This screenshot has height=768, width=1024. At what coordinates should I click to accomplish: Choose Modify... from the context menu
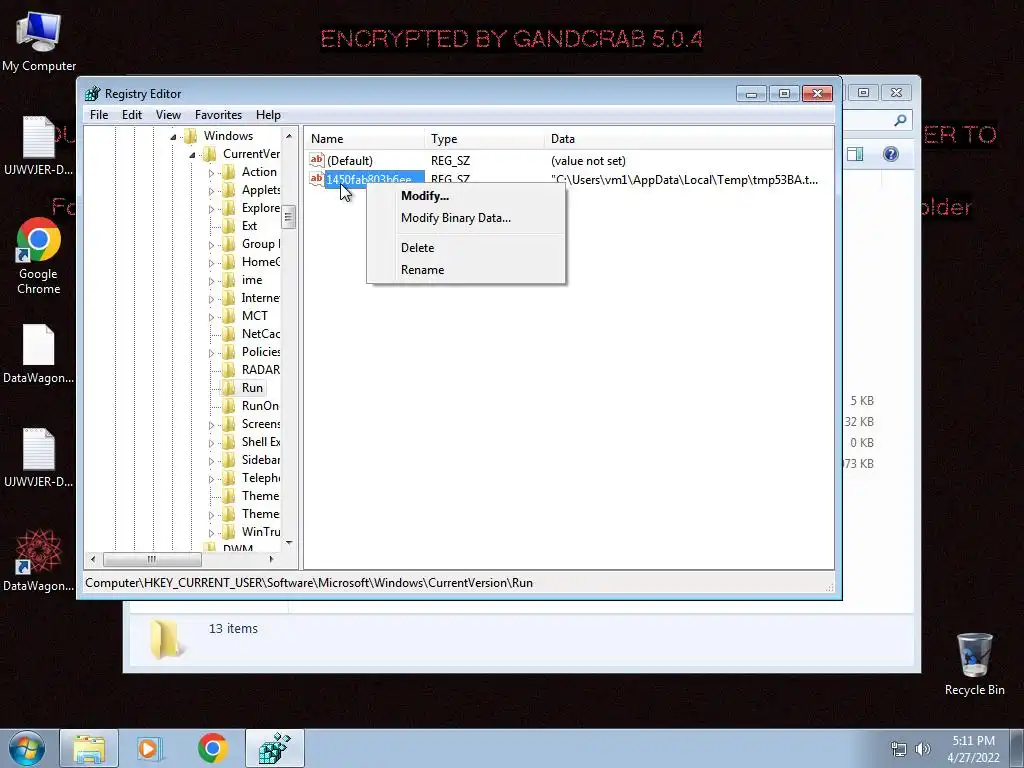(465, 196)
